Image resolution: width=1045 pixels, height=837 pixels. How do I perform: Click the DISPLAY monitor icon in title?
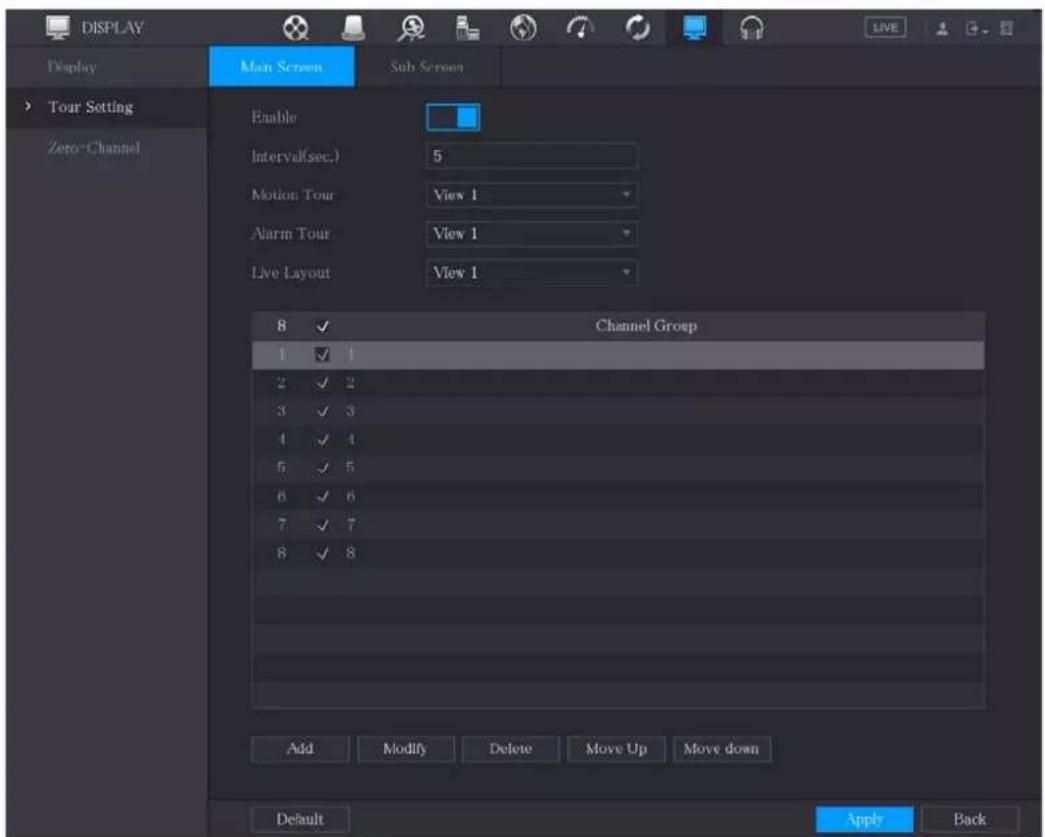(58, 27)
